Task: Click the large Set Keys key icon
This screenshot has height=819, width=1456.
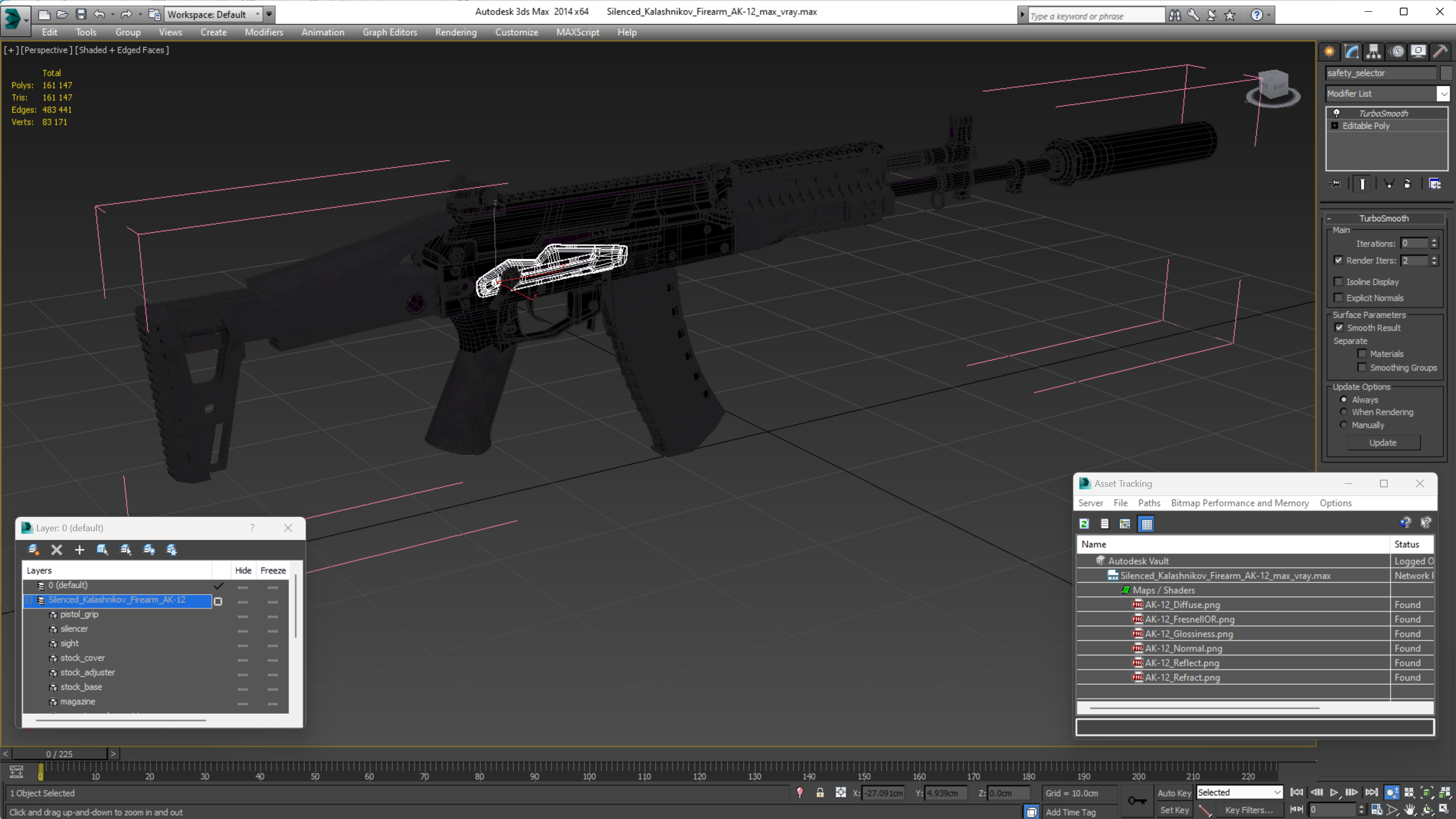Action: (x=1137, y=801)
